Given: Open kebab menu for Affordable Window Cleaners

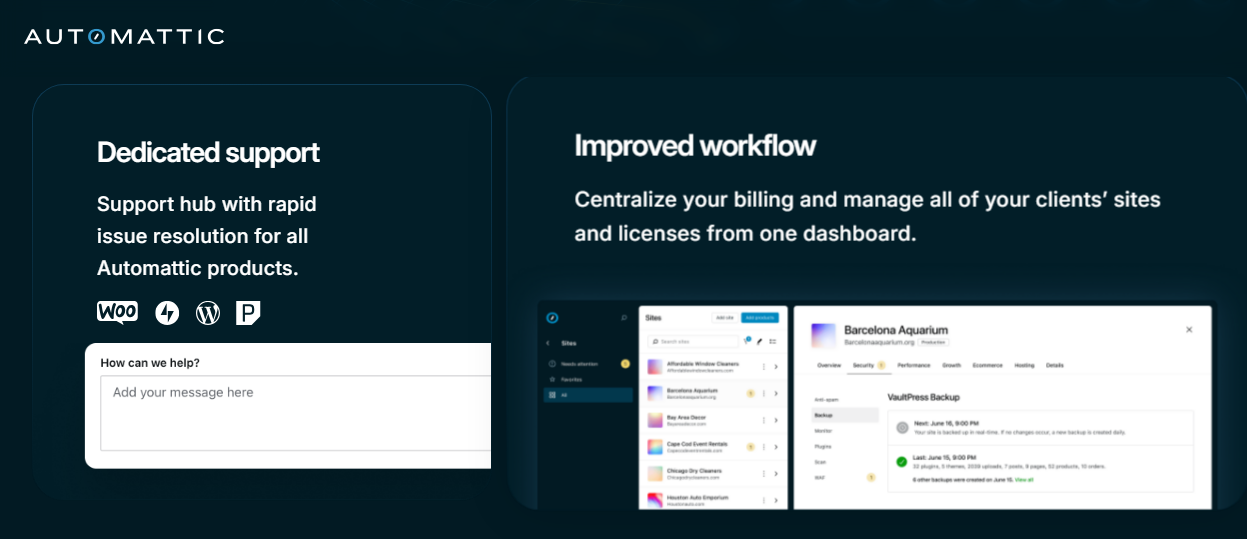Looking at the screenshot, I should click(763, 367).
